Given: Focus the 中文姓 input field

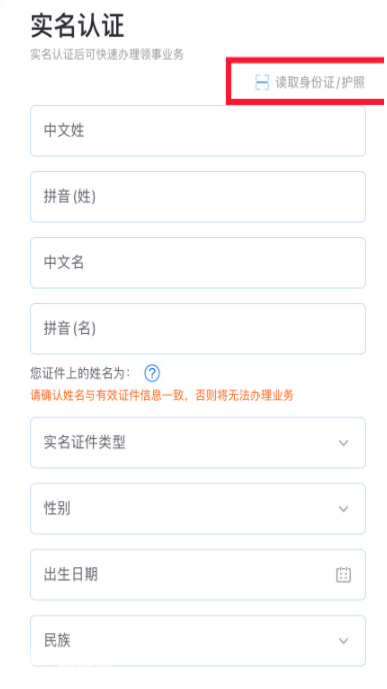Looking at the screenshot, I should point(198,131).
